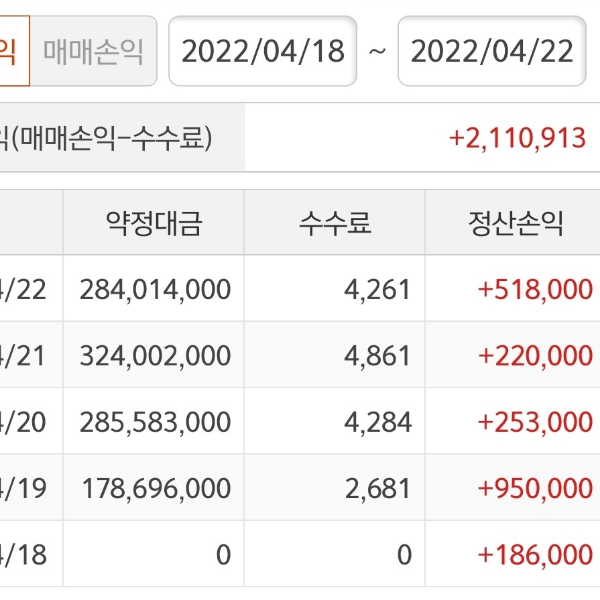Click the 178,696,000 contract amount cell
Image resolution: width=600 pixels, height=600 pixels.
[x=156, y=488]
